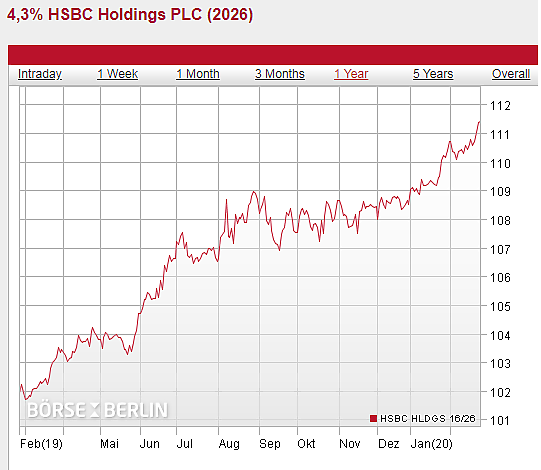The image size is (541, 470).
Task: Click the 105 price axis value
Action: coord(500,306)
